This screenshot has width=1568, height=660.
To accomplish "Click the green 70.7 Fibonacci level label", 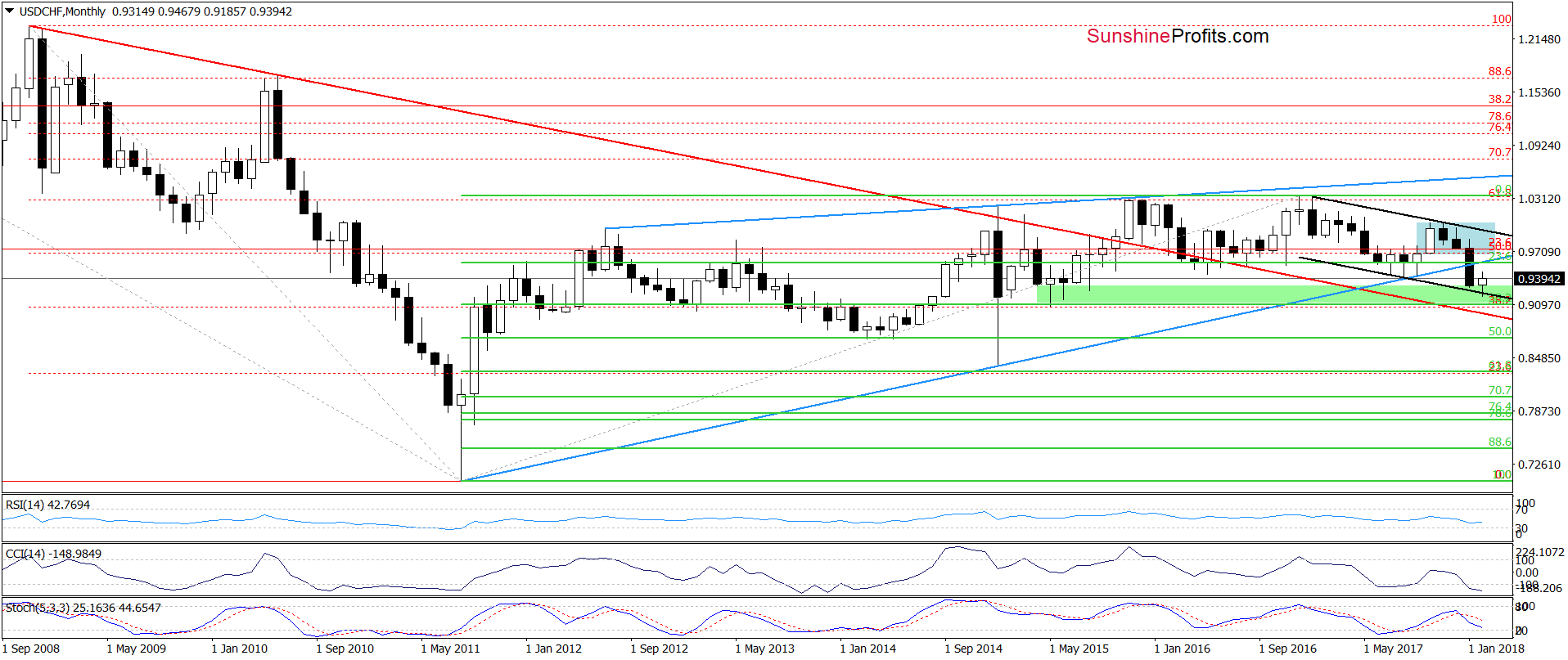I will tap(1500, 390).
